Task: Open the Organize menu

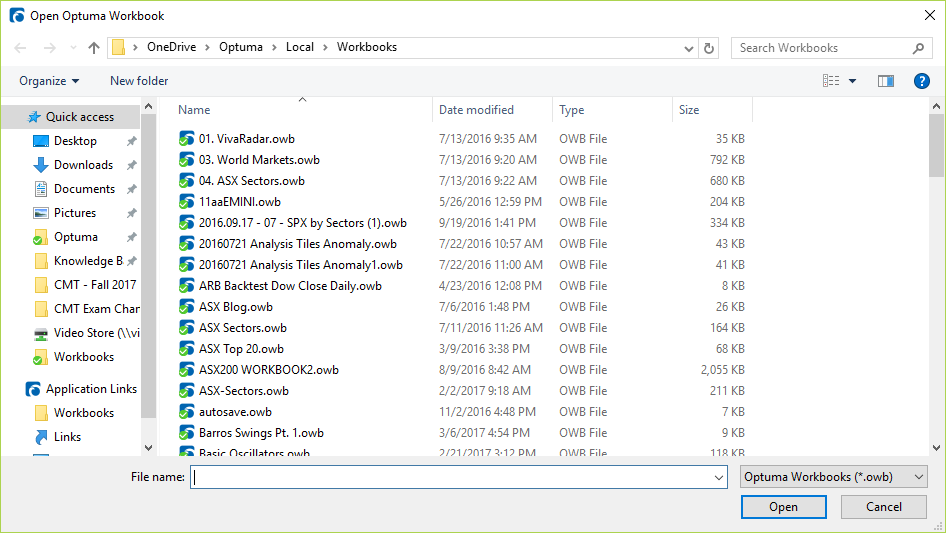Action: pyautogui.click(x=49, y=81)
